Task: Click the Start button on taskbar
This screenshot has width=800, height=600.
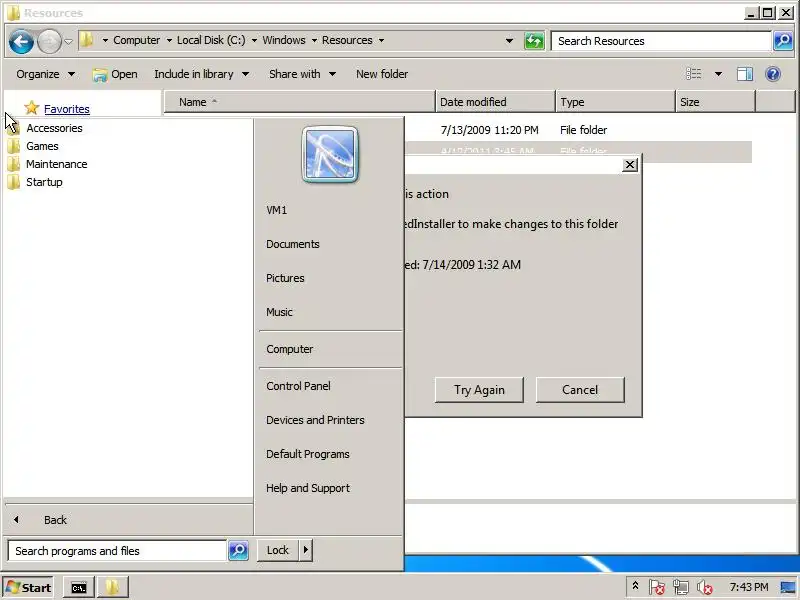Action: [29, 588]
